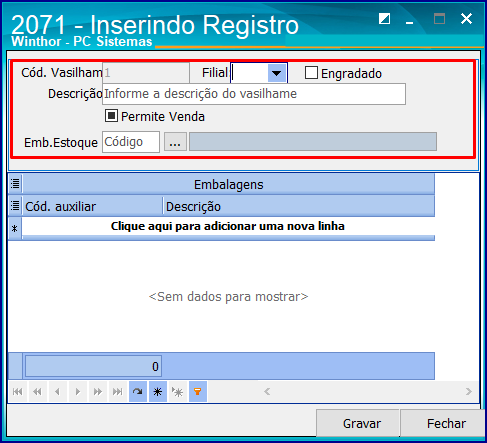Open Emb.Estoque lookup ellipsis button

(x=175, y=142)
